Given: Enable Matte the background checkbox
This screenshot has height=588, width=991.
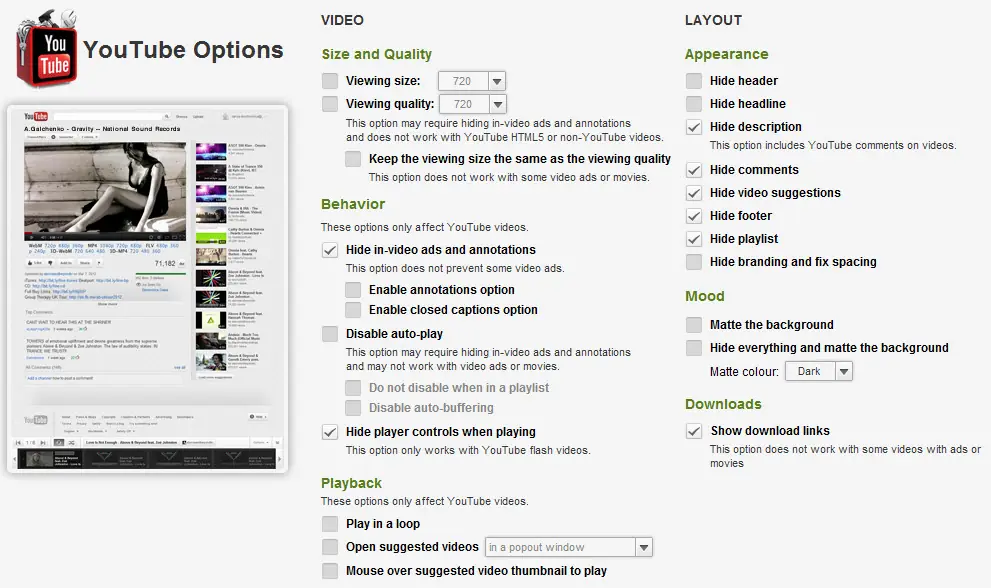Looking at the screenshot, I should 694,325.
